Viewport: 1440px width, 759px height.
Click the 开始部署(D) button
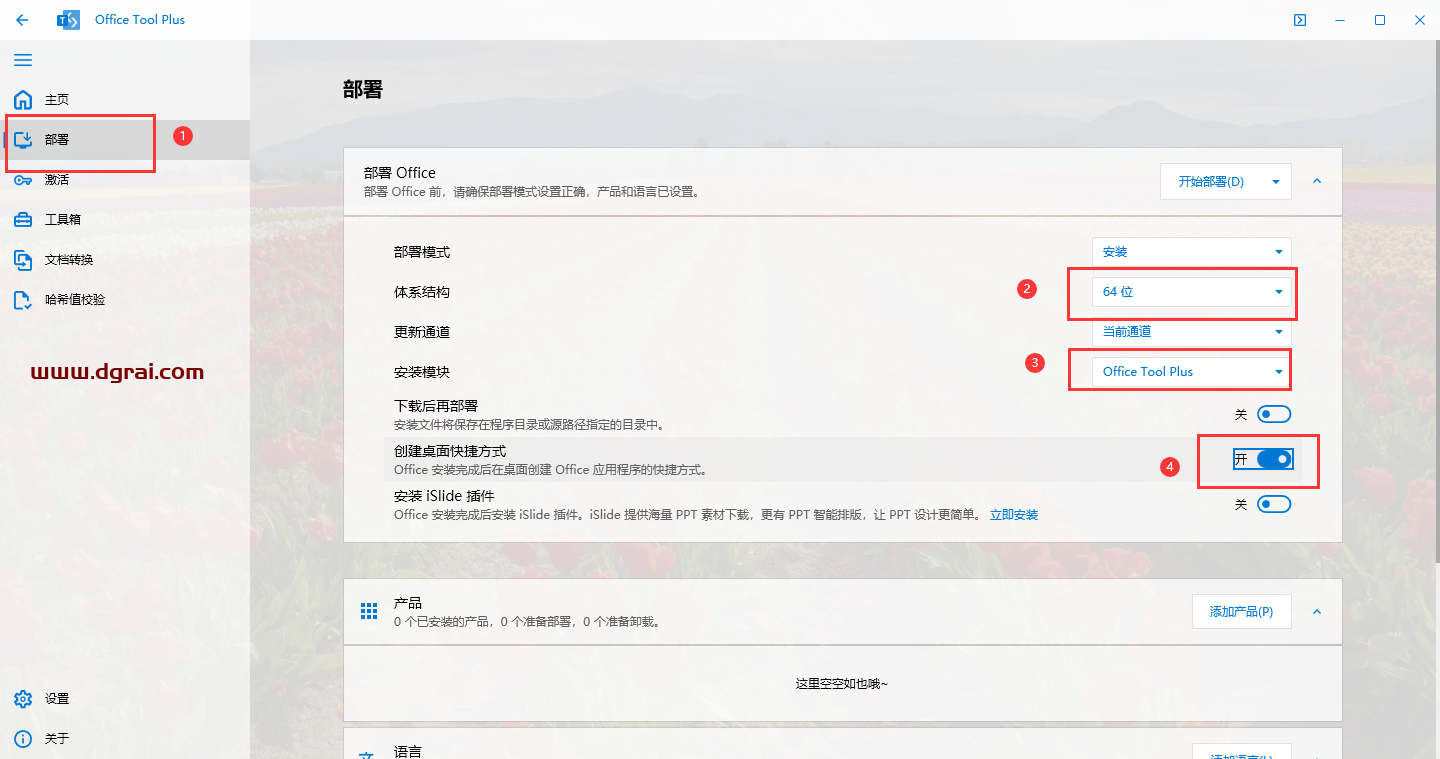coord(1211,182)
